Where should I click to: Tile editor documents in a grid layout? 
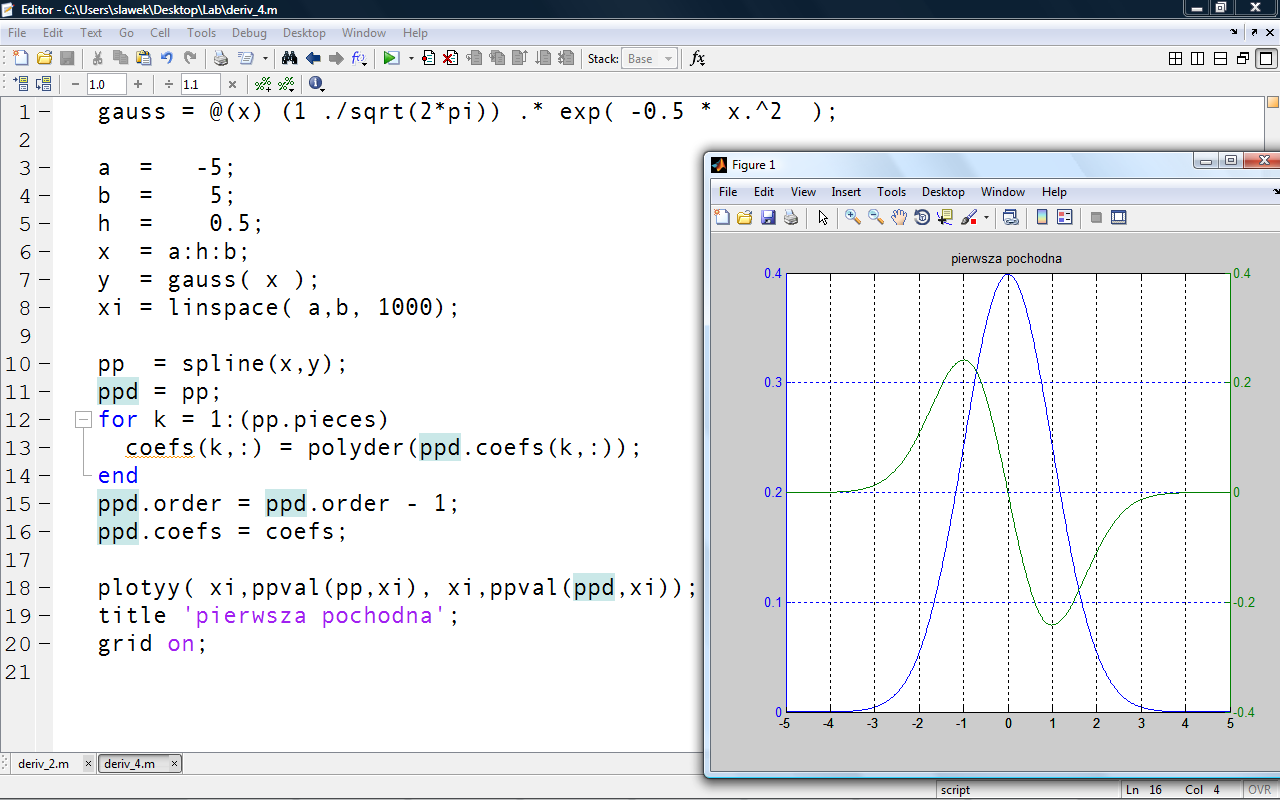pyautogui.click(x=1176, y=59)
